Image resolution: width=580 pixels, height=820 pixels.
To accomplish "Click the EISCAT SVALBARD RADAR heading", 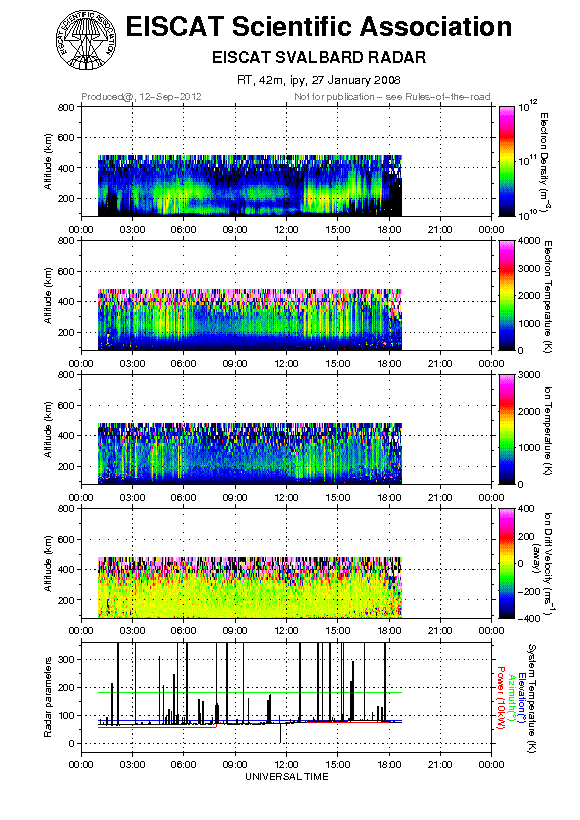I will point(319,57).
